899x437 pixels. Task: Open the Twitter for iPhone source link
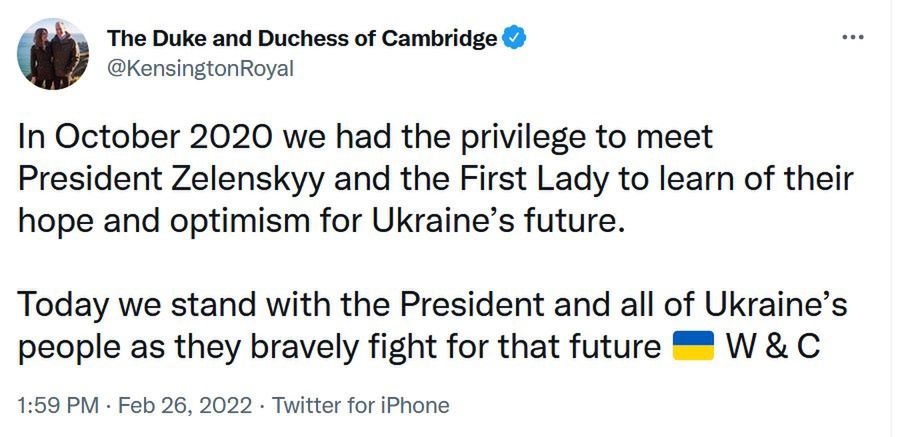click(361, 405)
